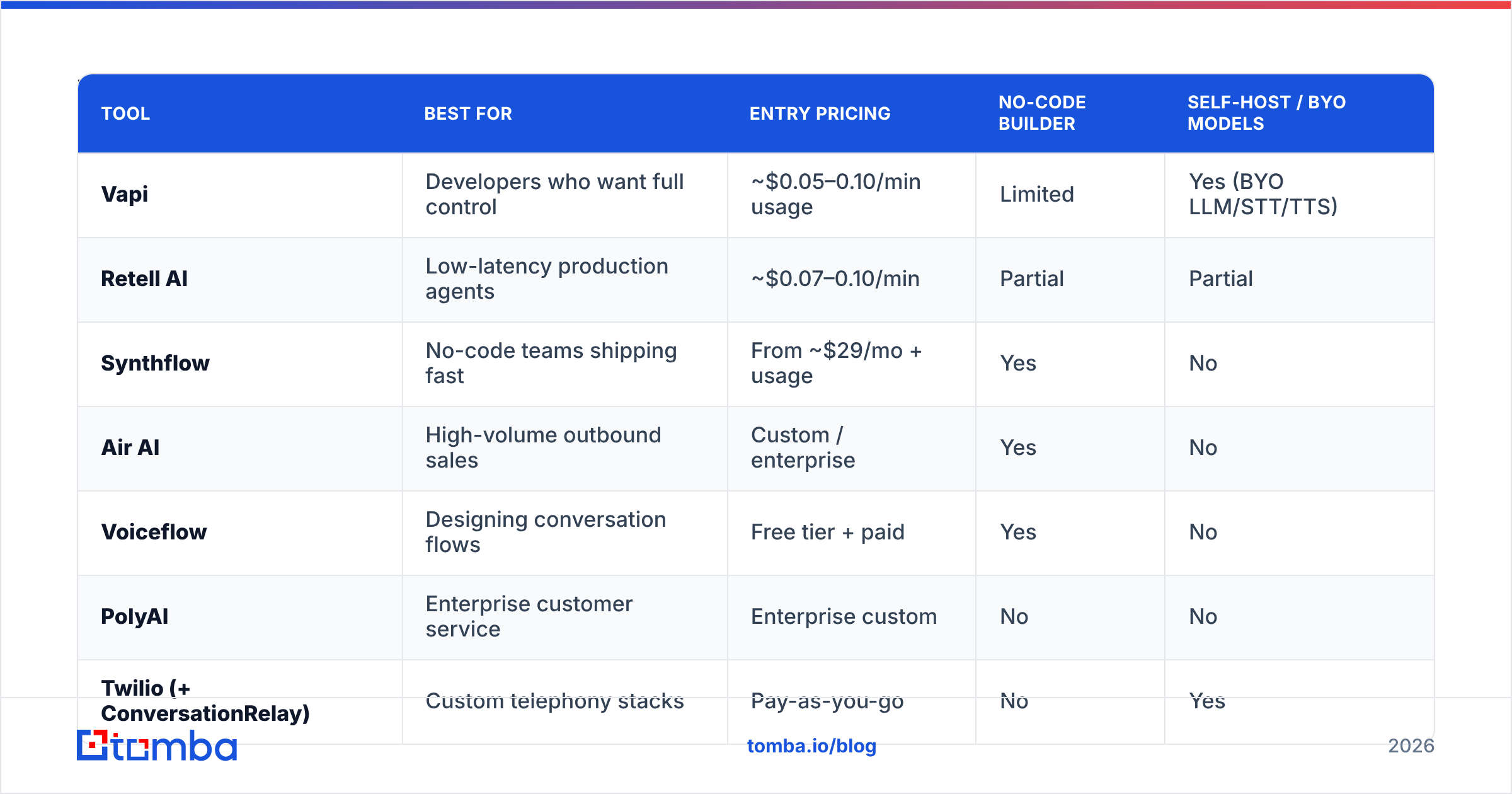Select the Twilio (+ ConversationRelay) name
The width and height of the screenshot is (1512, 794).
[205, 701]
